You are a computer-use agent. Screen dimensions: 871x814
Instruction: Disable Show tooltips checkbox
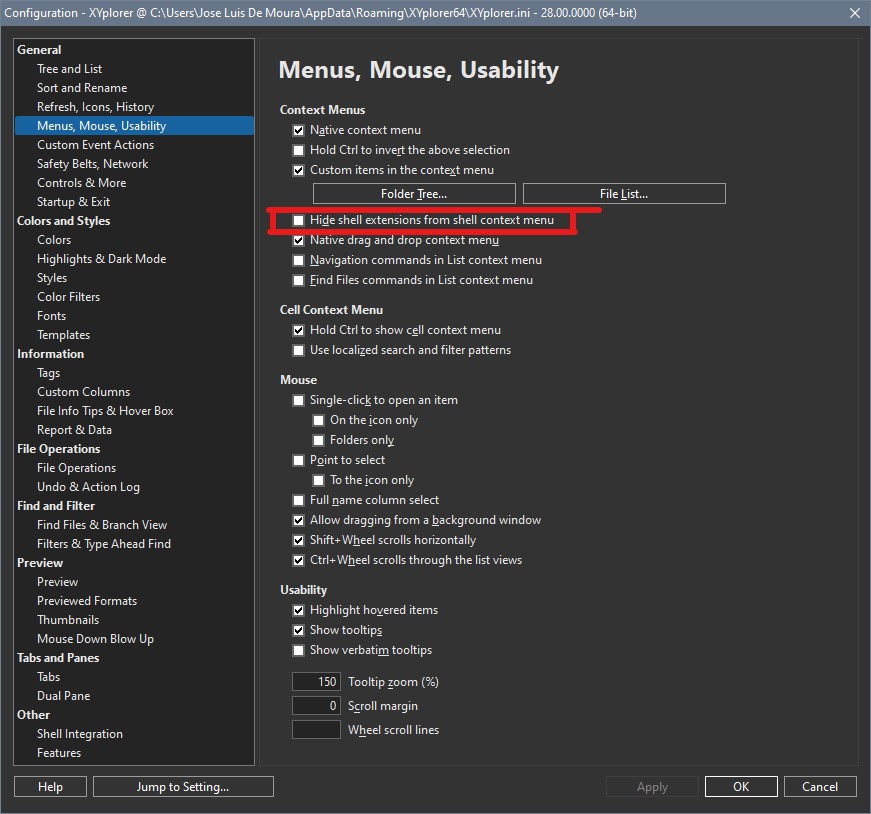click(x=298, y=630)
